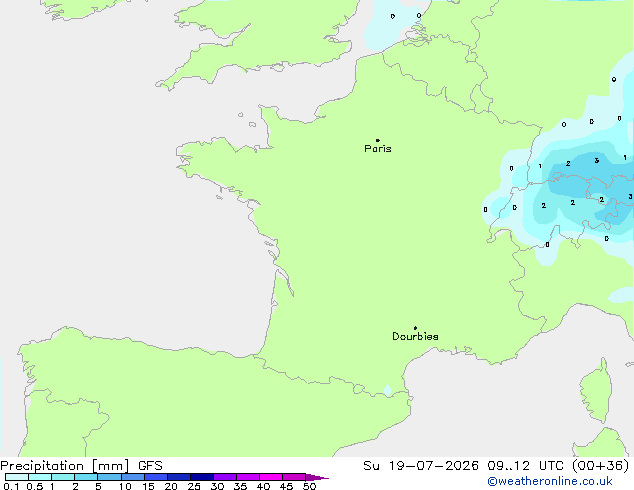This screenshot has width=634, height=490.
Task: Pick the 1–2 mm legend swatch
Action: pyautogui.click(x=63, y=477)
